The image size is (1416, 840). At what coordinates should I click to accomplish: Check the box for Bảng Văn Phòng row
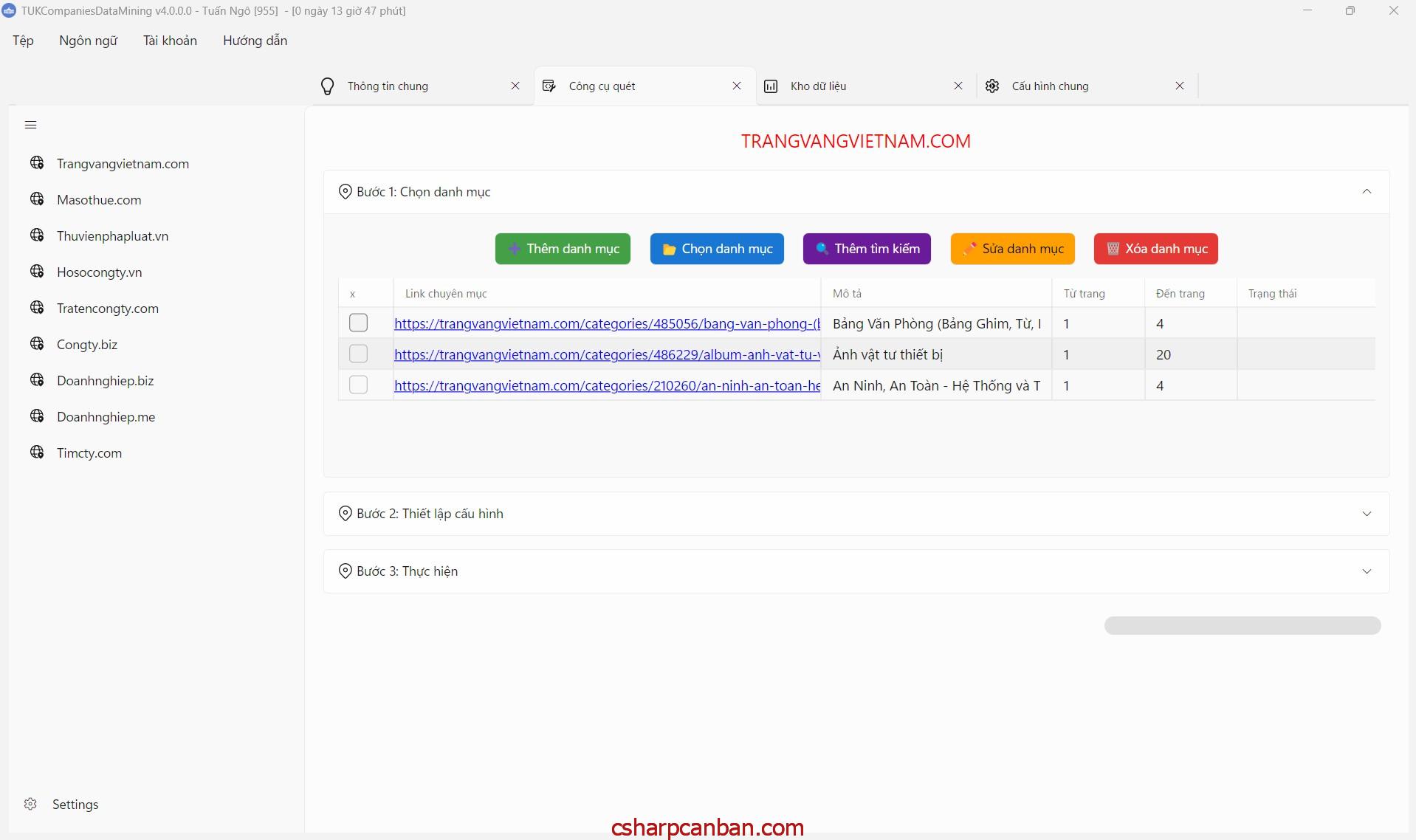(358, 323)
